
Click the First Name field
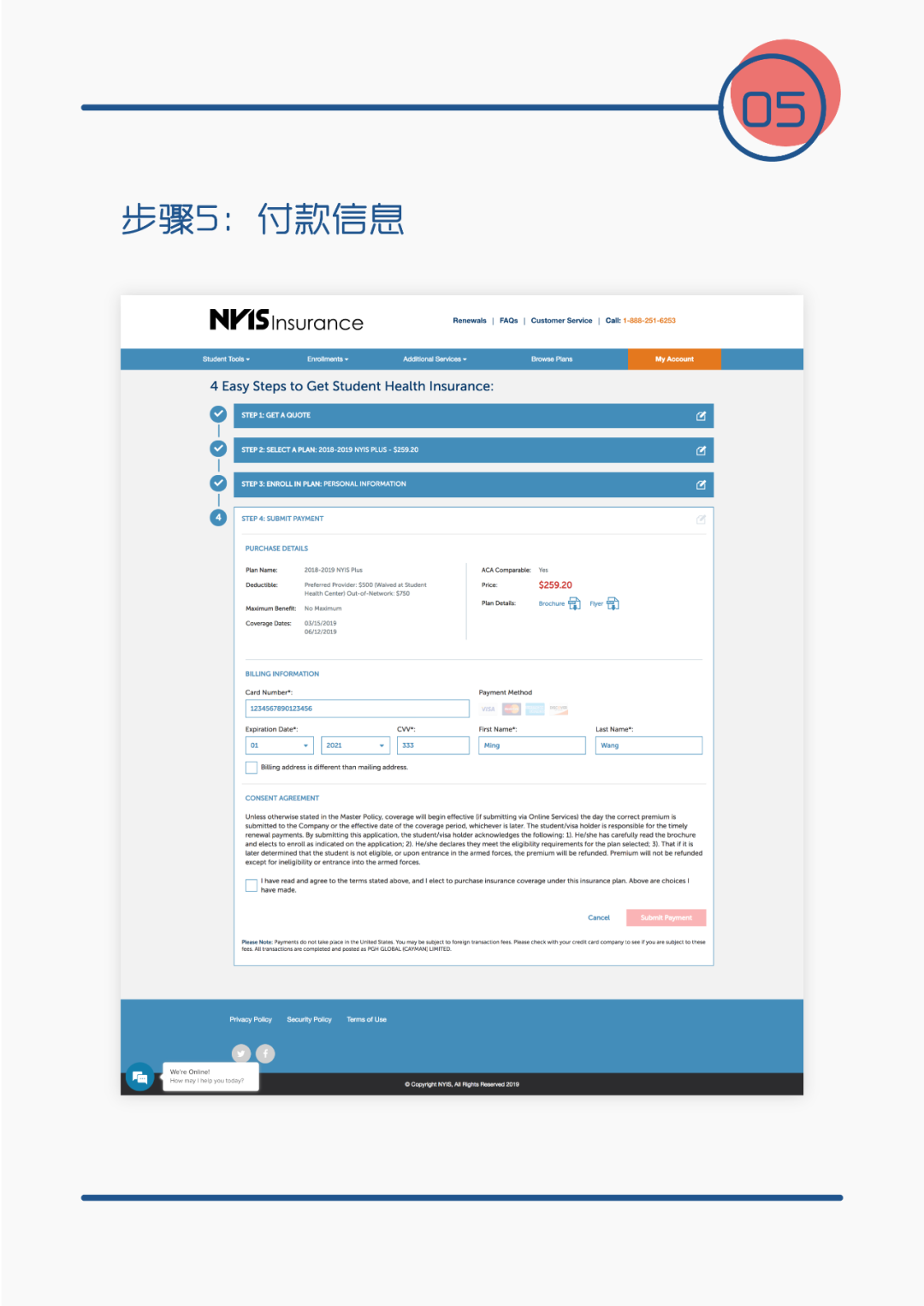pyautogui.click(x=532, y=745)
